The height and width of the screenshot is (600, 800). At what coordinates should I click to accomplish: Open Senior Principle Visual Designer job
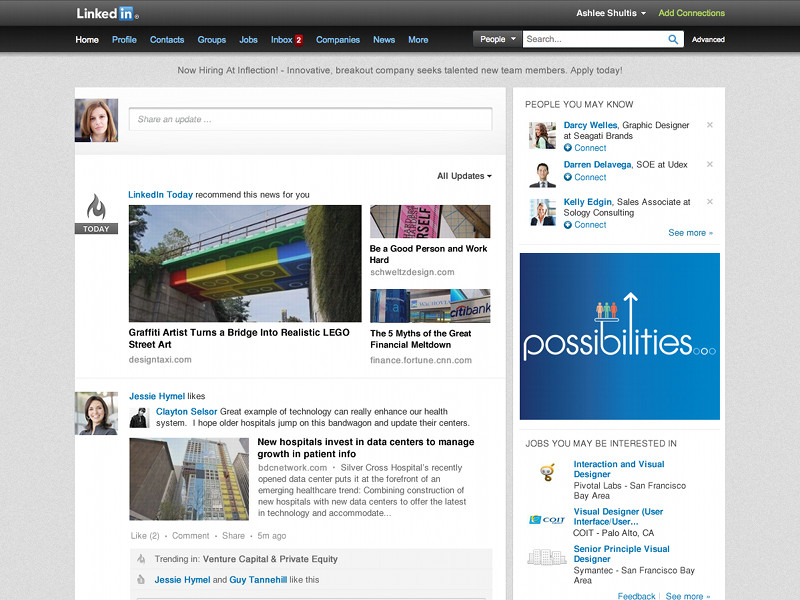(621, 554)
